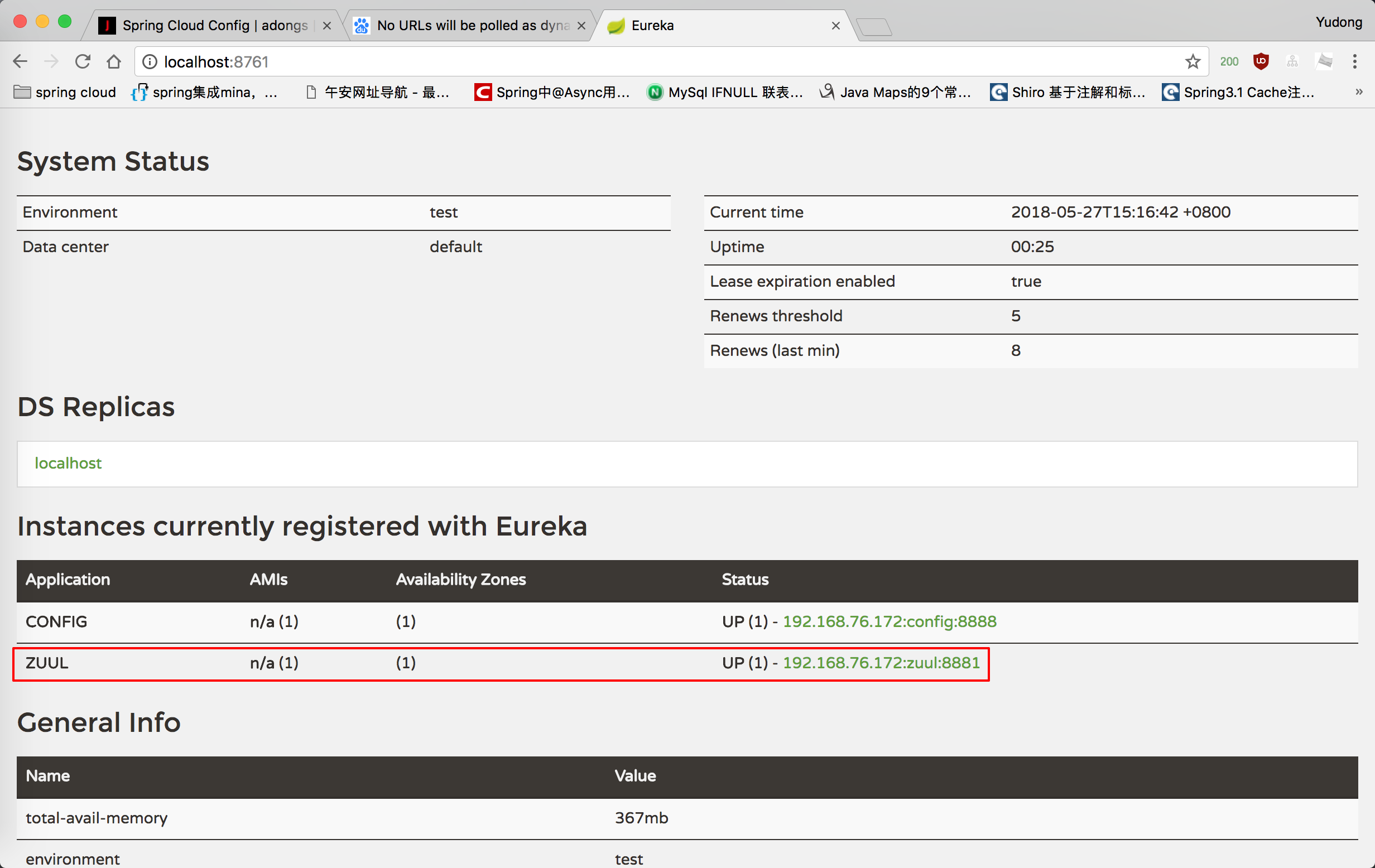The width and height of the screenshot is (1375, 868).
Task: Expand hidden bookmarks with the chevron
Action: point(1359,92)
